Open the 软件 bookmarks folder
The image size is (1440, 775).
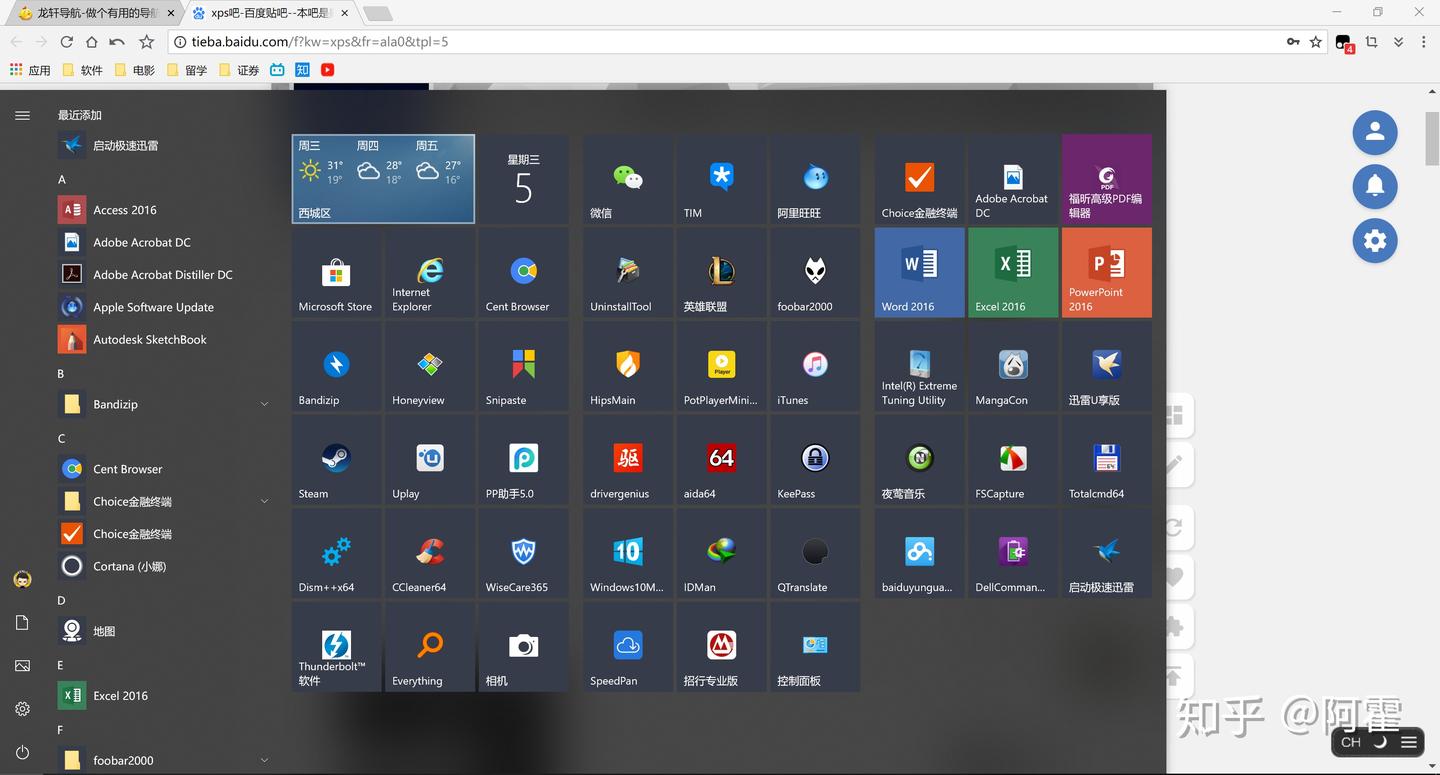83,70
